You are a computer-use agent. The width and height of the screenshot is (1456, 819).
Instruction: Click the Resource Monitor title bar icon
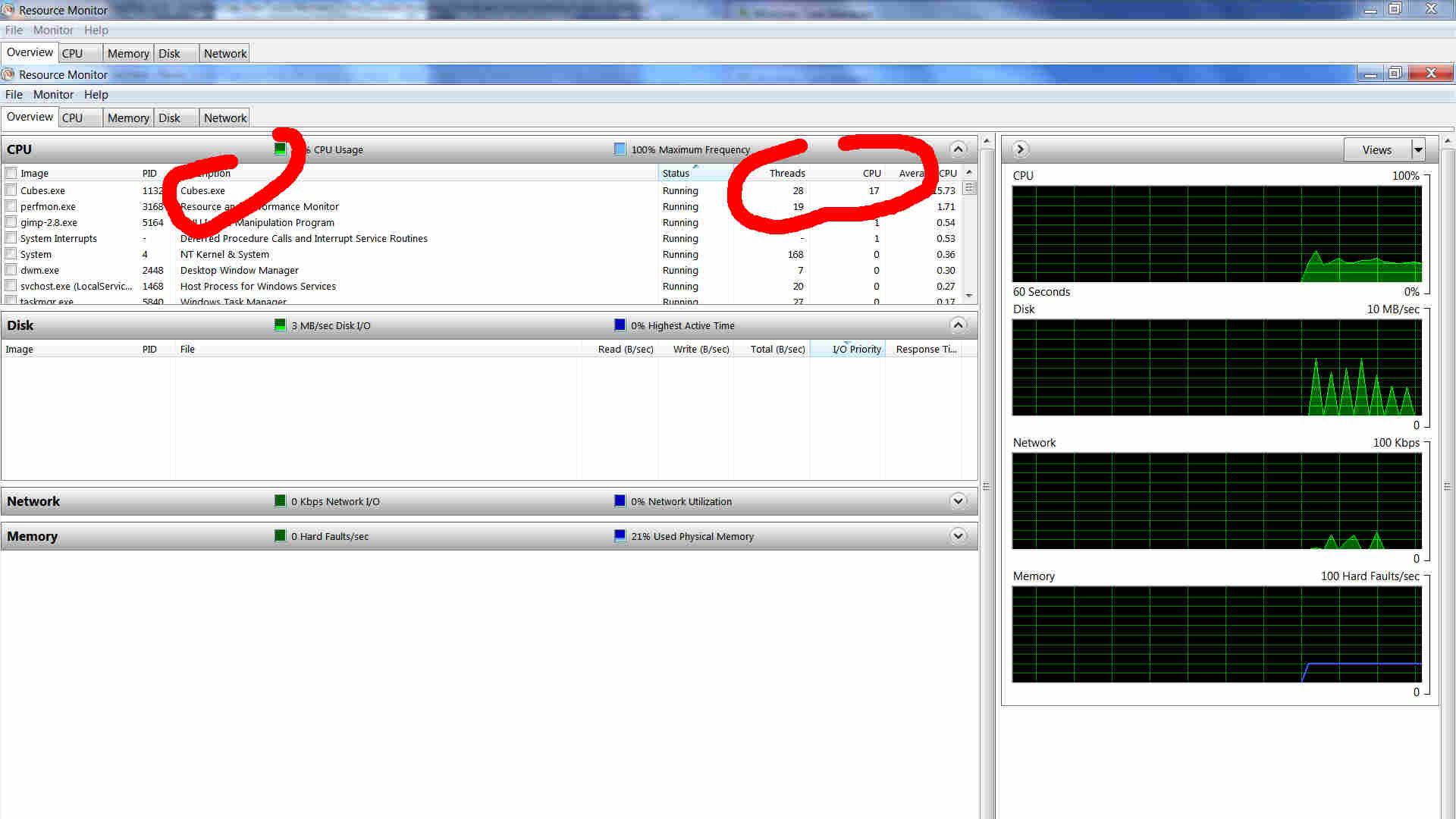[8, 74]
